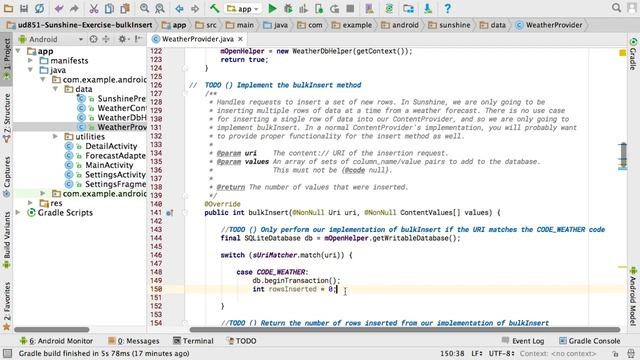Open the AVD Manager icon
This screenshot has width=640, height=360.
[369, 8]
